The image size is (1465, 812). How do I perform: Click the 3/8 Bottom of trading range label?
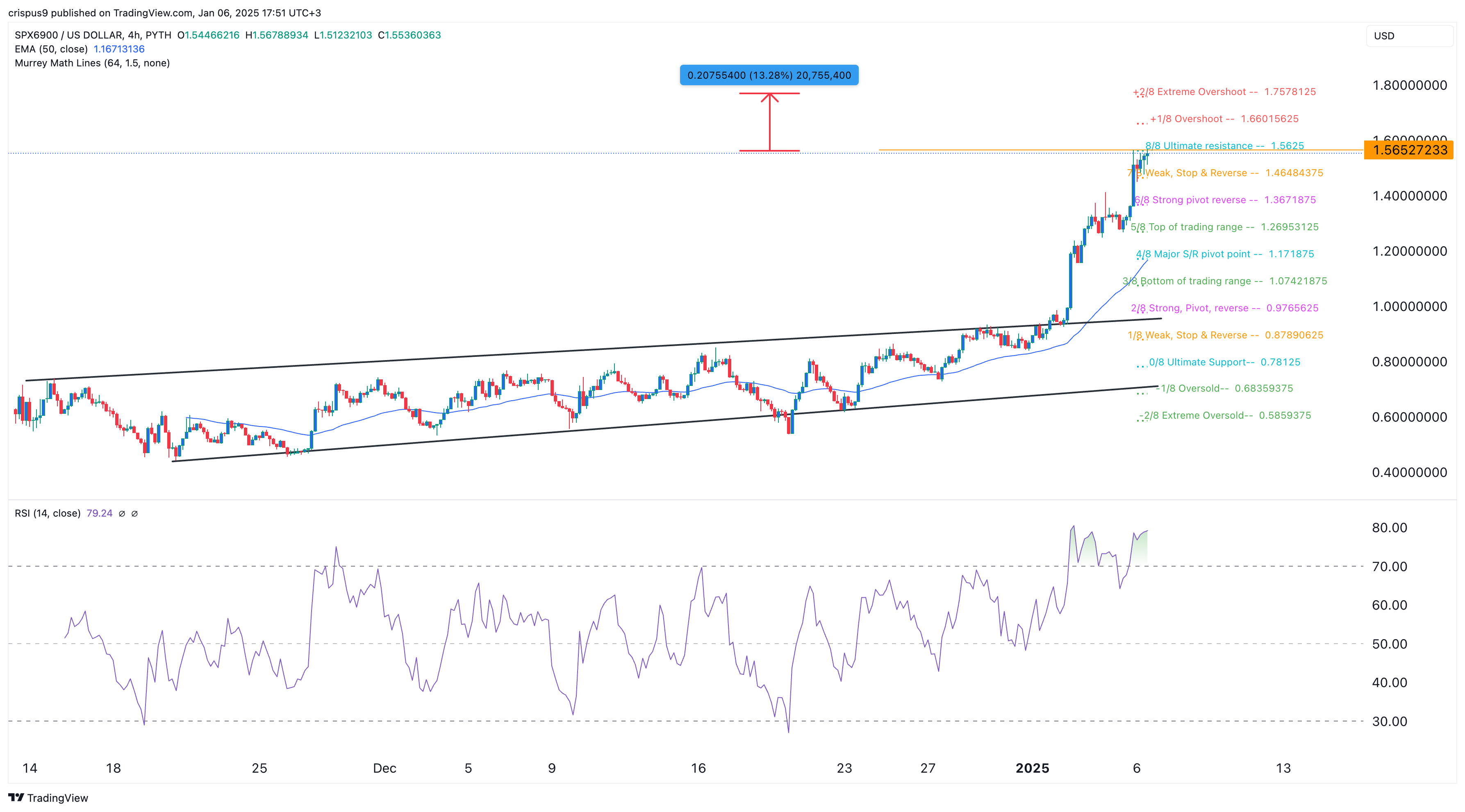(x=1224, y=281)
